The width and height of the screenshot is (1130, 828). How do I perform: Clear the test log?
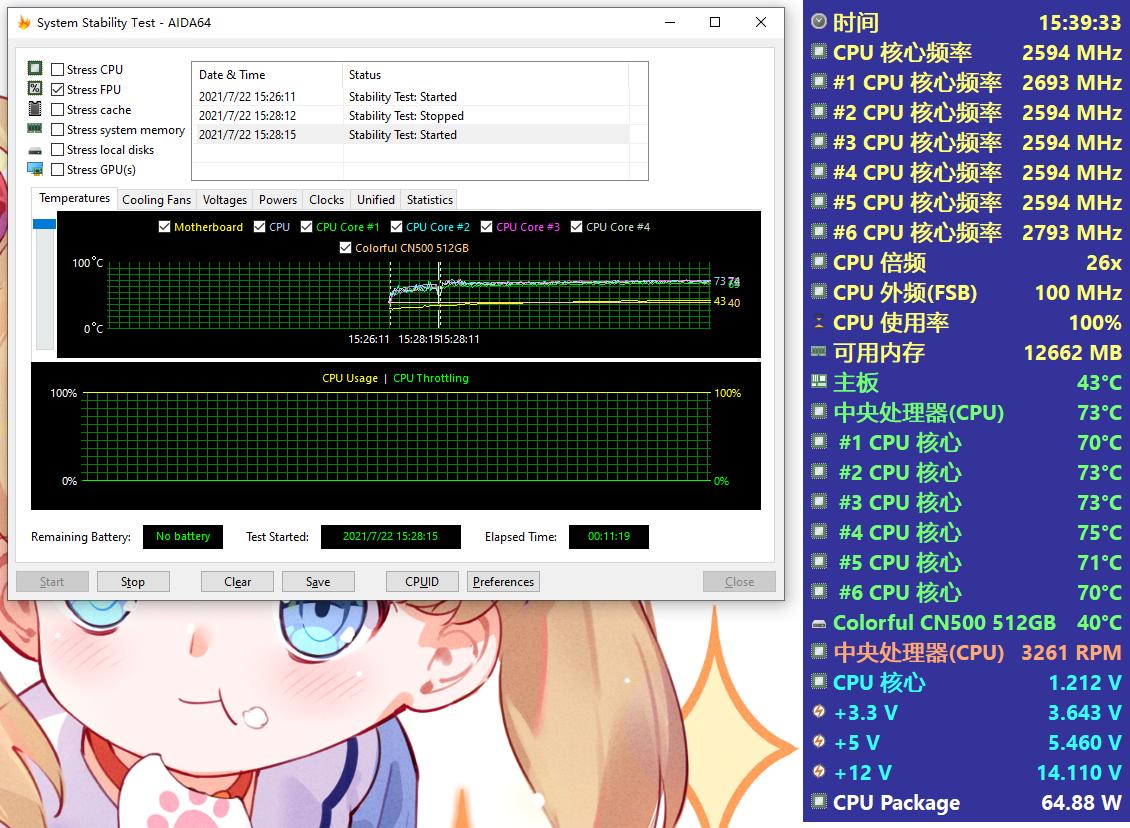[x=237, y=582]
